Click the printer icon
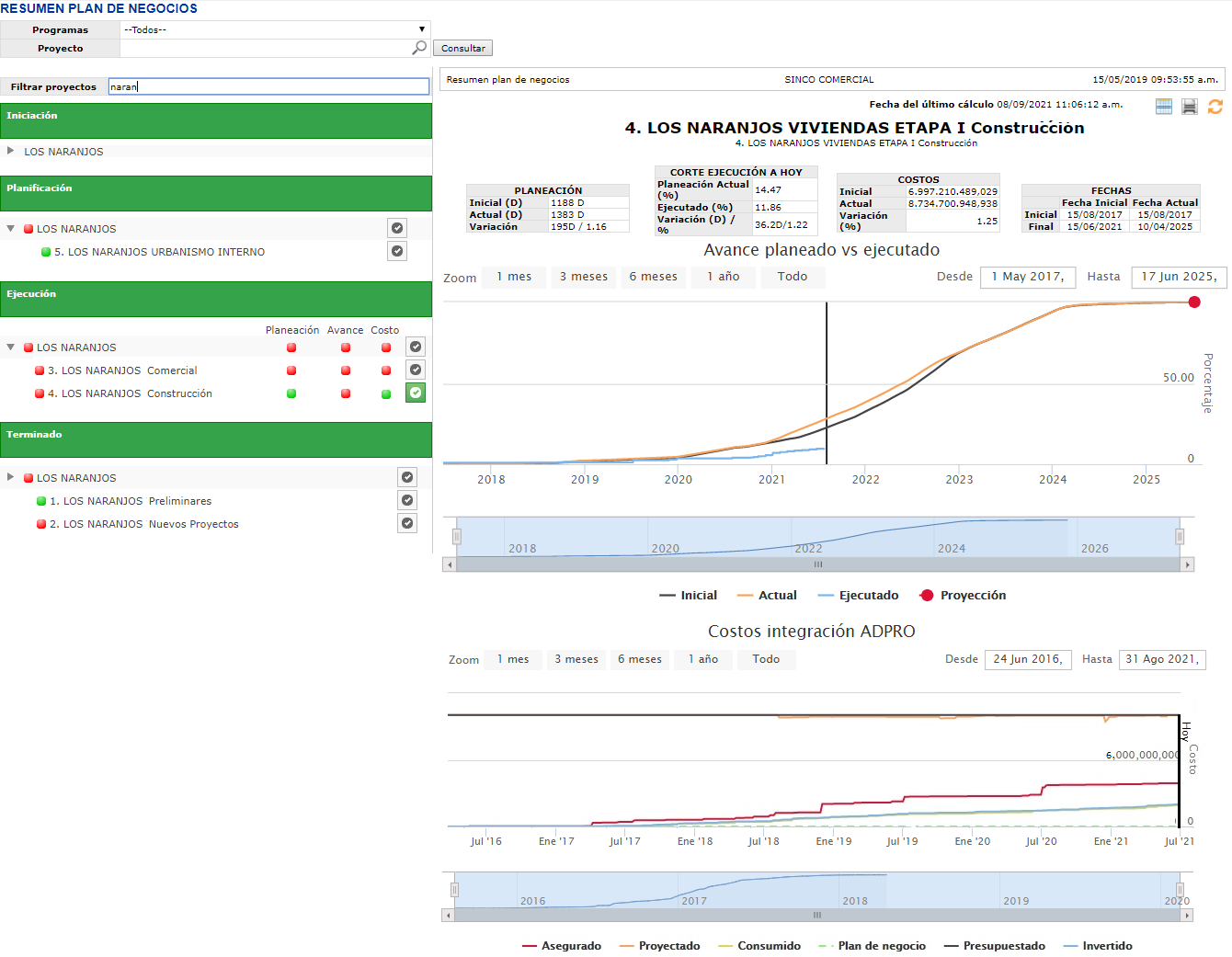Screen dimensions: 1232x957 pos(1190,107)
